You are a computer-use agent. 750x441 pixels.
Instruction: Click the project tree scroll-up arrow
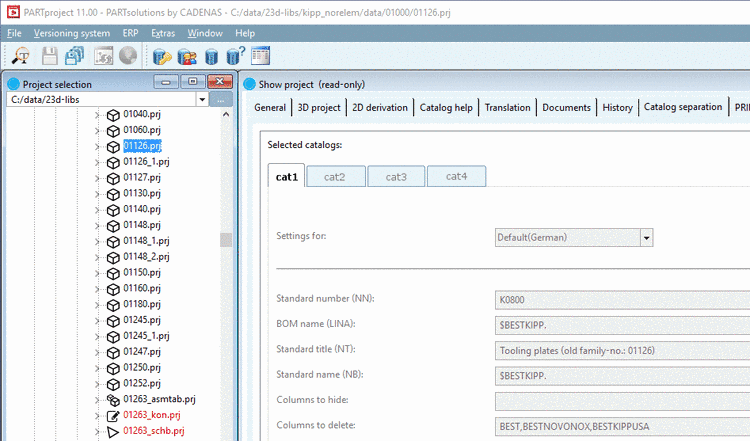(226, 114)
